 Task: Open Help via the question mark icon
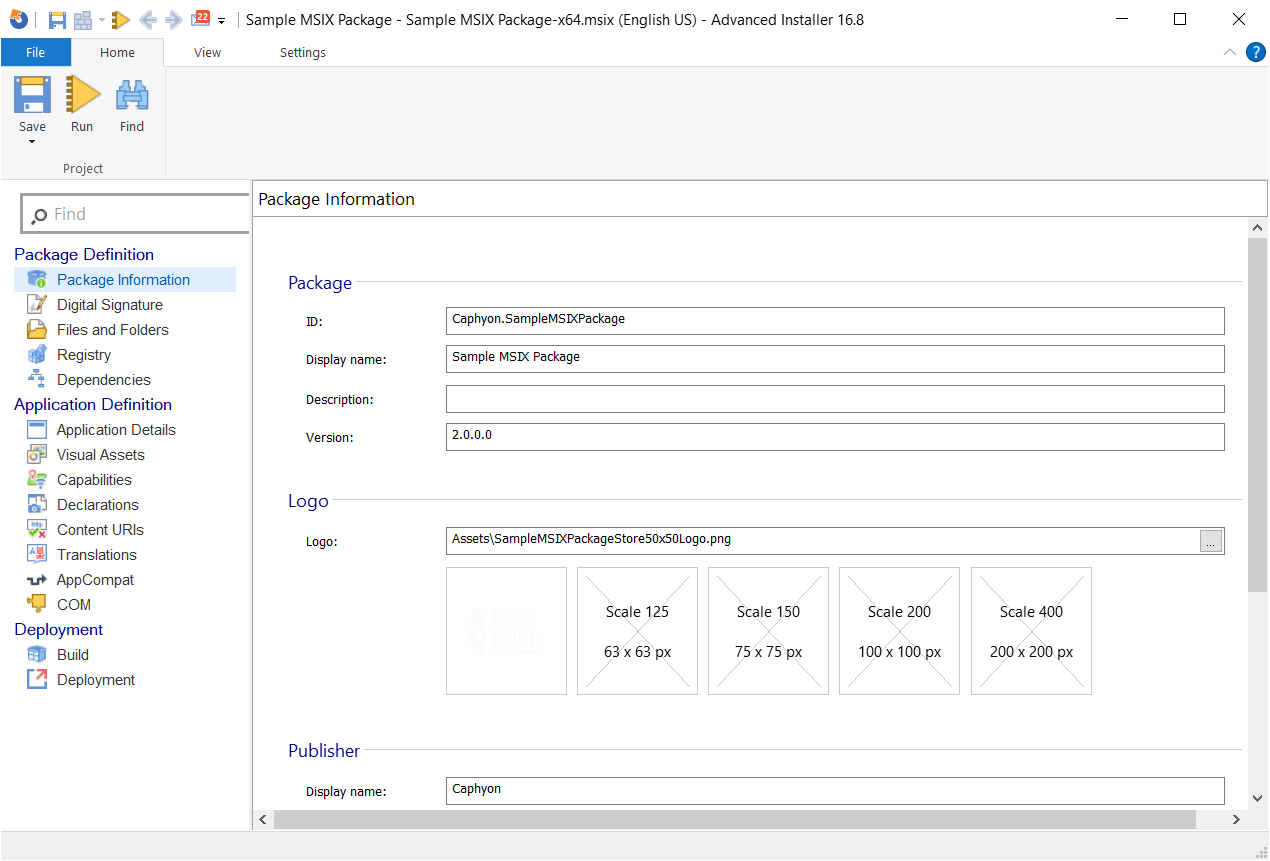[x=1256, y=52]
